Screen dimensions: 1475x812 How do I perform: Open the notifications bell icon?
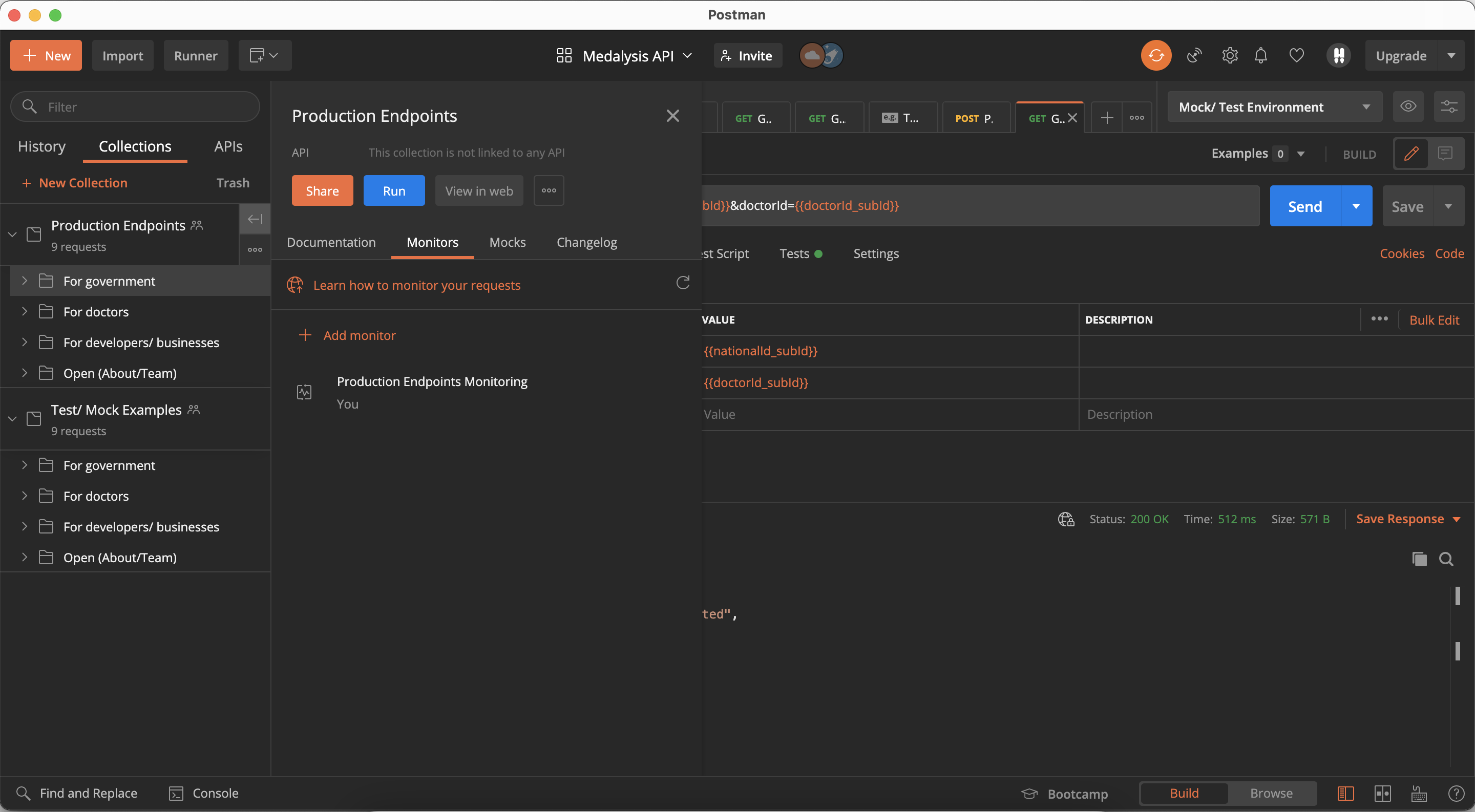coord(1260,55)
